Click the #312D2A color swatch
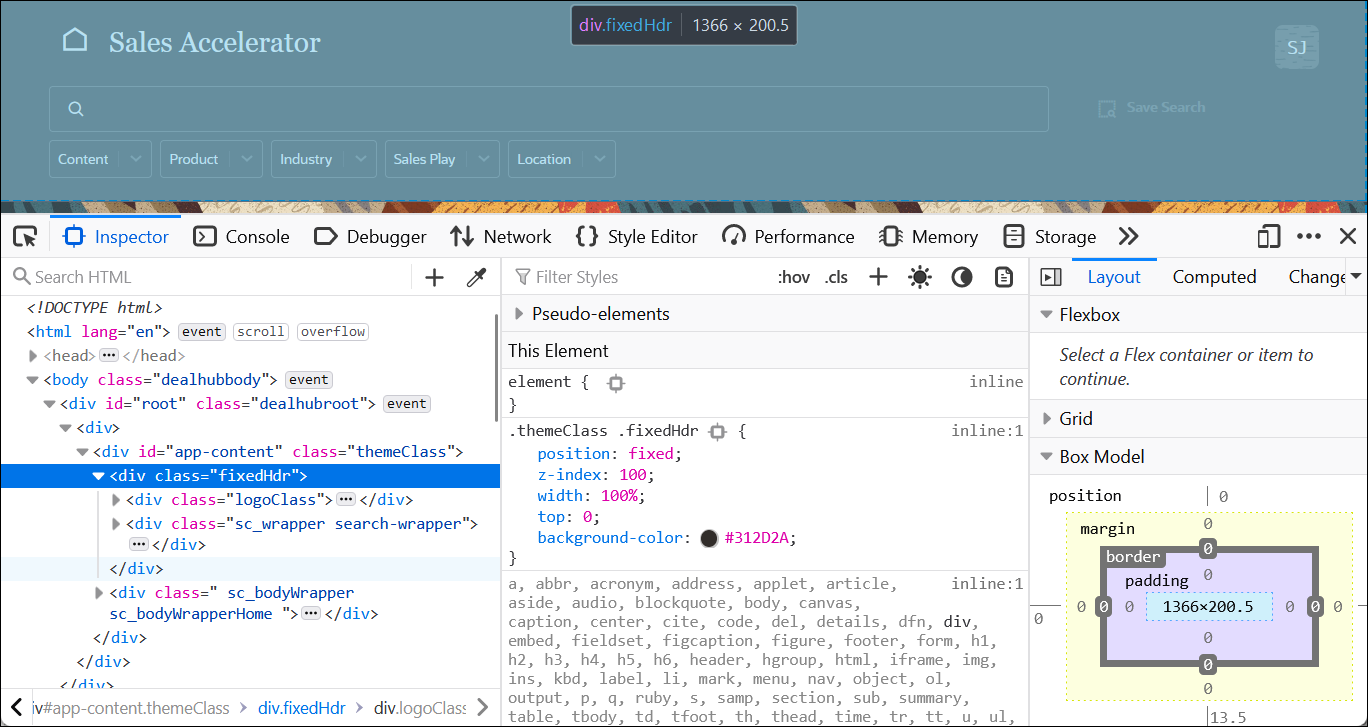 click(710, 538)
